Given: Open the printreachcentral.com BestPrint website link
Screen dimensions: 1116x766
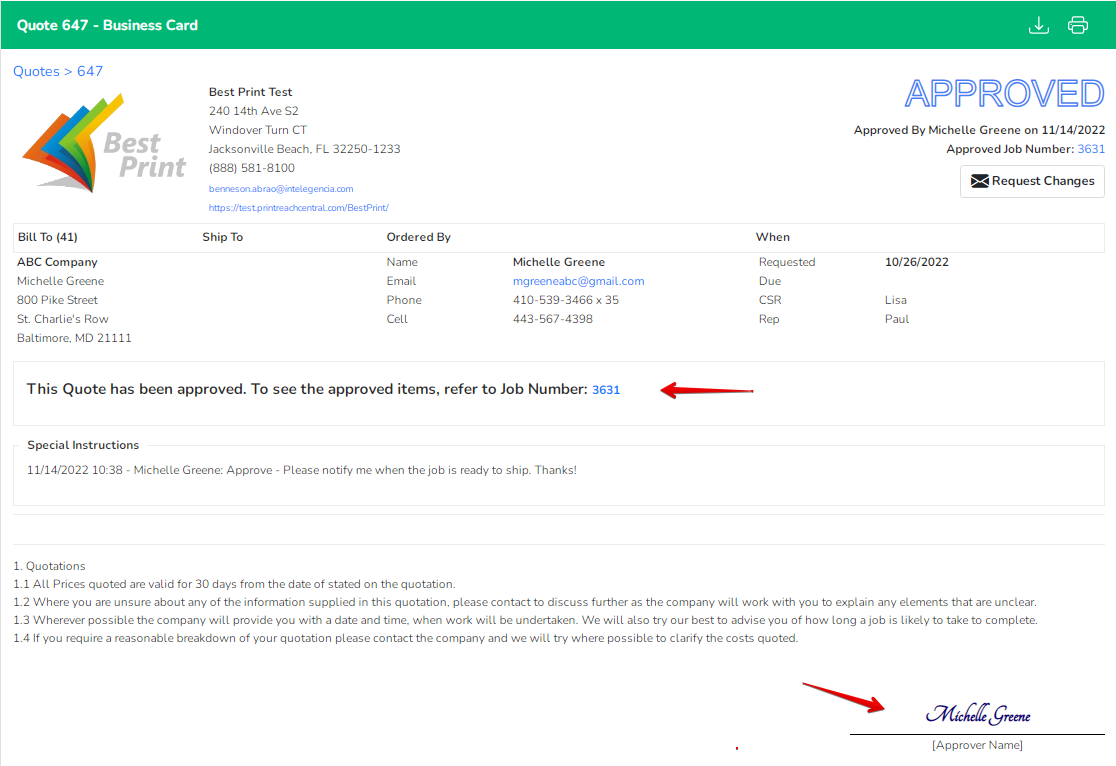Looking at the screenshot, I should coord(298,208).
